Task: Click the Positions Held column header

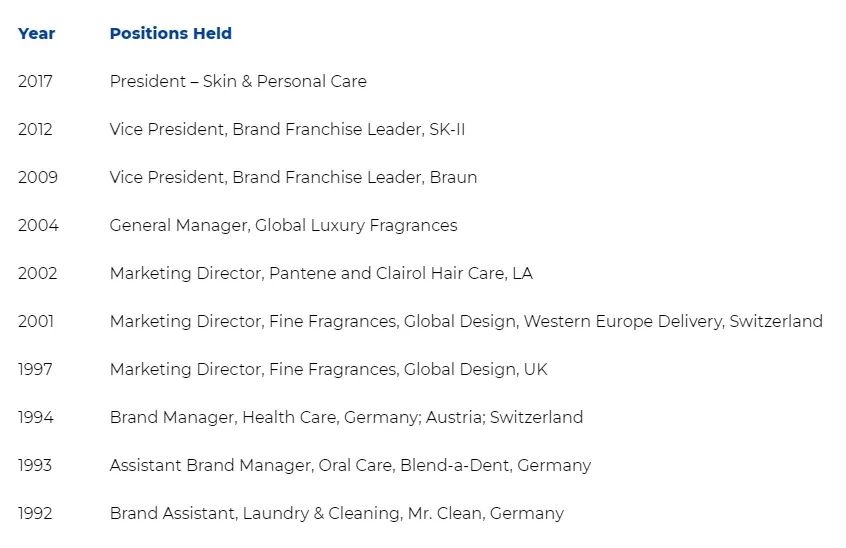Action: tap(170, 33)
